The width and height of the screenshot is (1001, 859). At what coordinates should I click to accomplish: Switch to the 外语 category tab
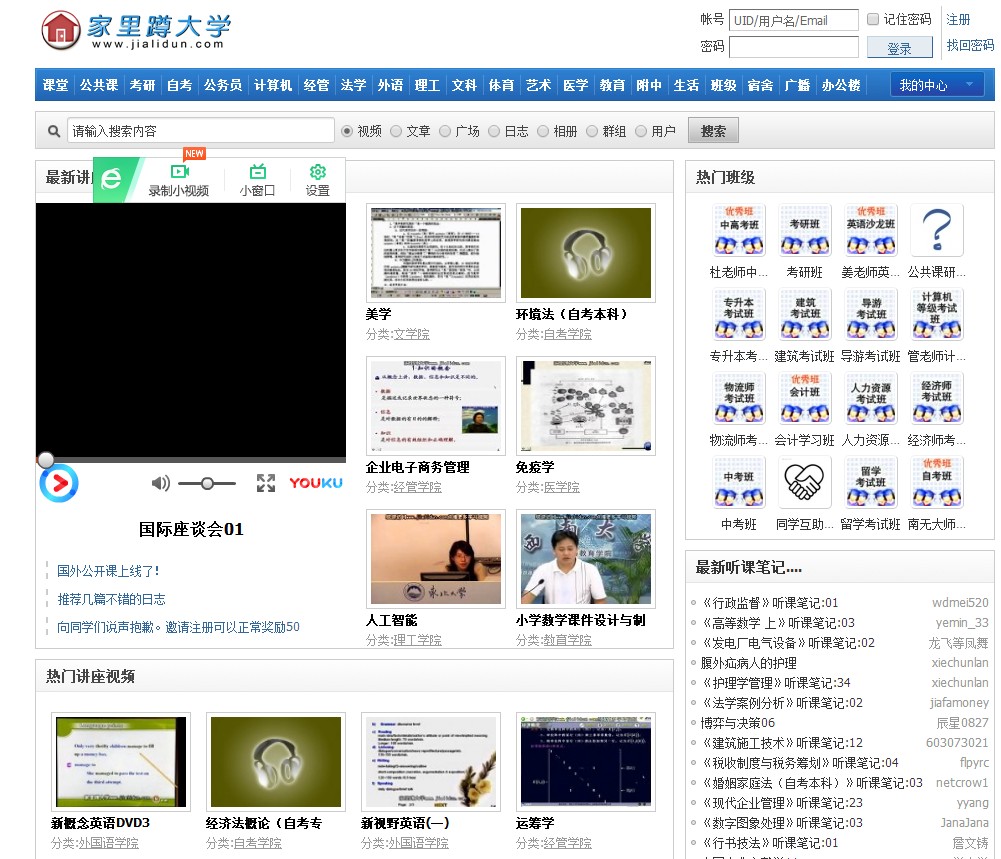coord(389,85)
